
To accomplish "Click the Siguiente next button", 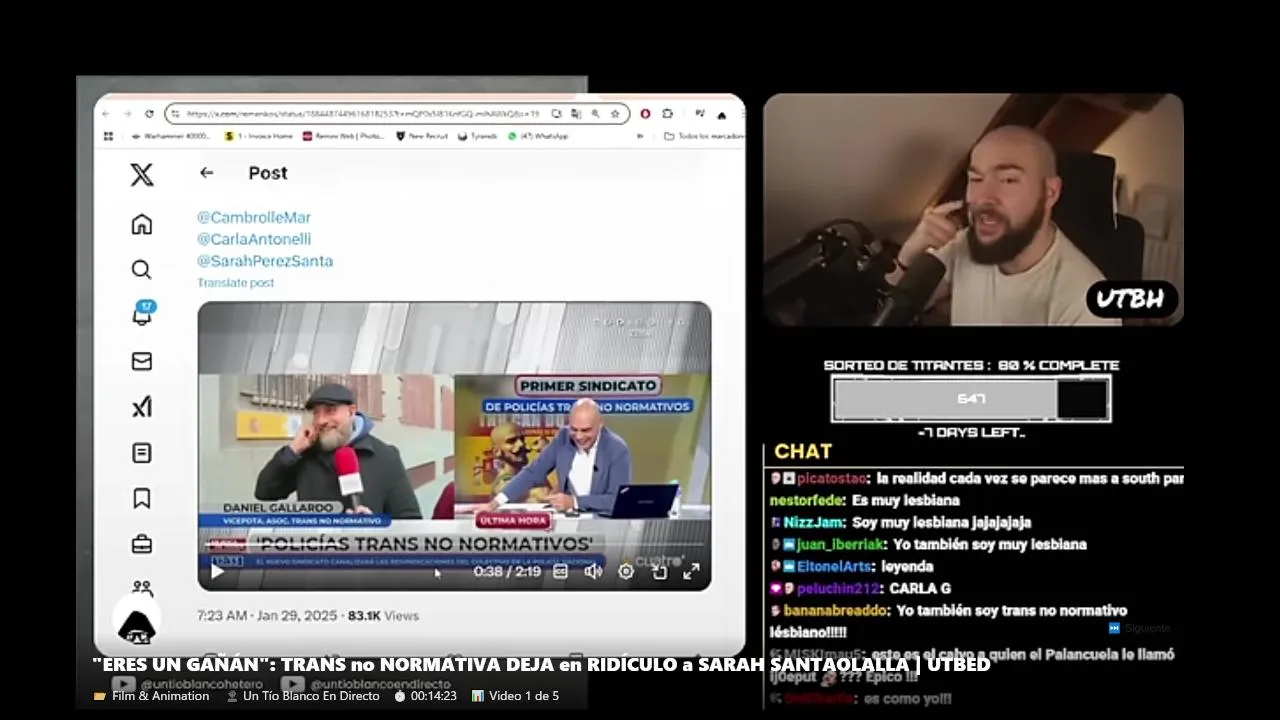I will point(1140,628).
